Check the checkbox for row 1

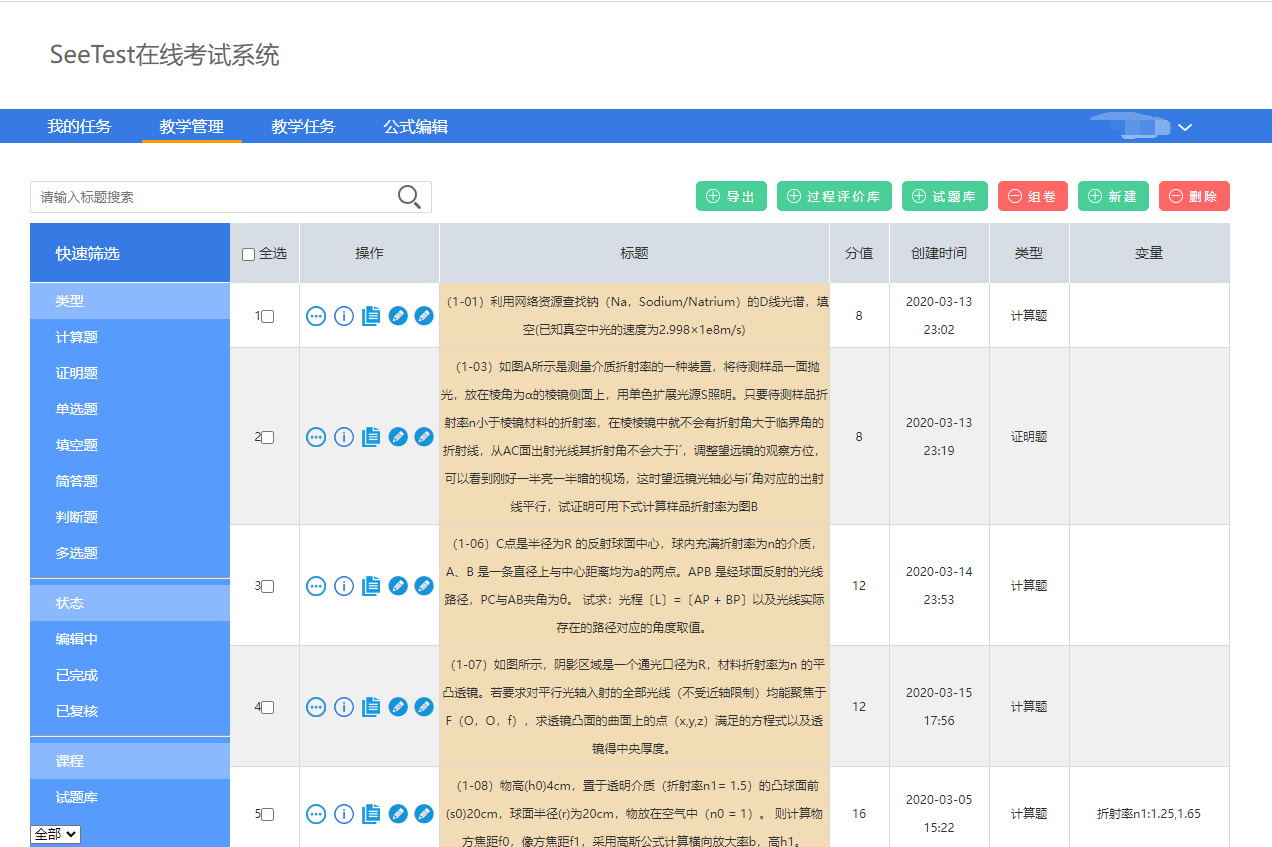pyautogui.click(x=268, y=317)
